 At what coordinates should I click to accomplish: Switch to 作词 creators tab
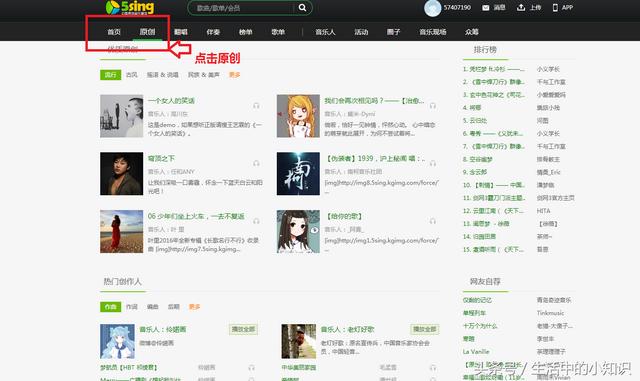pyautogui.click(x=131, y=307)
